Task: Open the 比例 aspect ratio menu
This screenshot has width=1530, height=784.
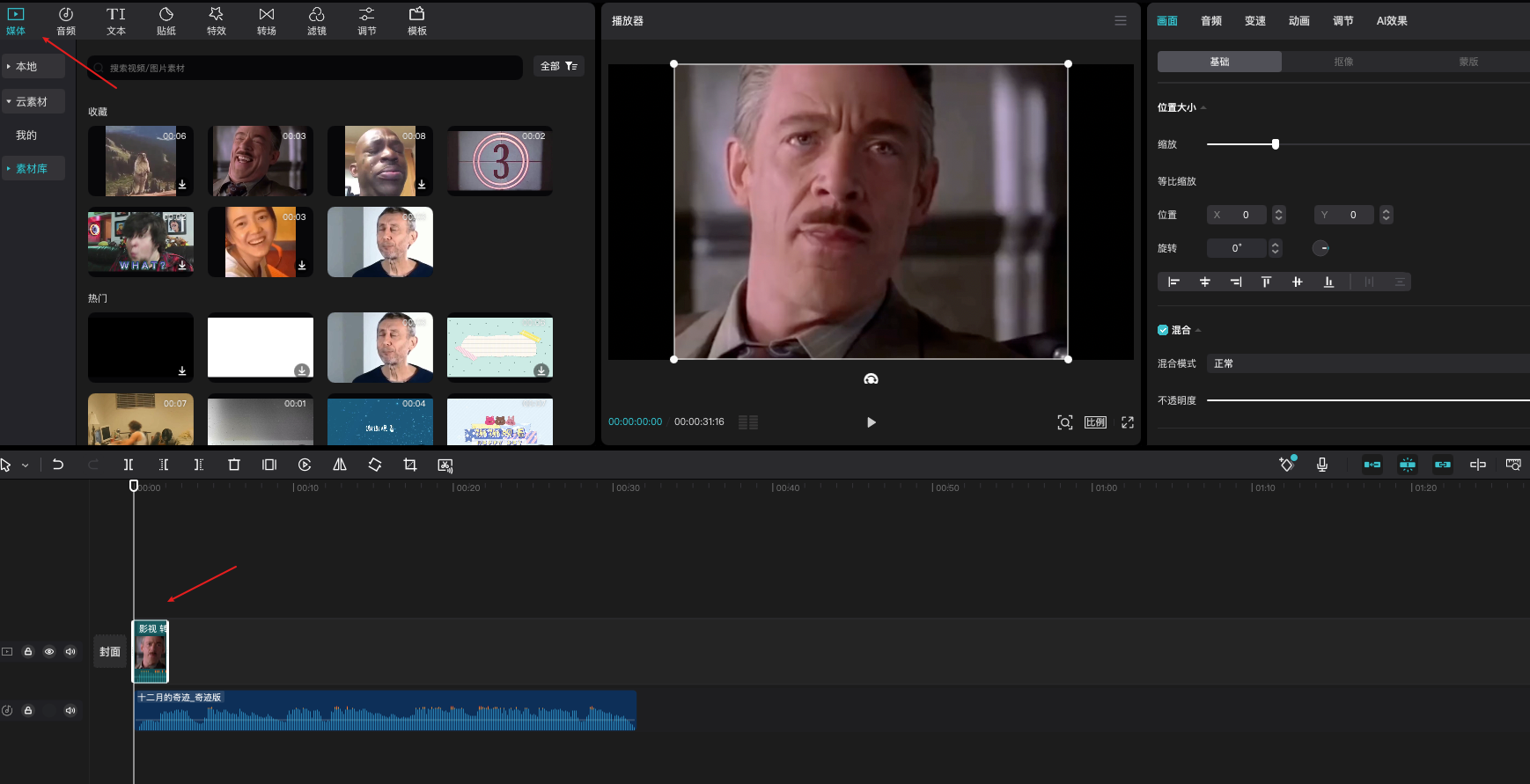Action: pyautogui.click(x=1095, y=422)
